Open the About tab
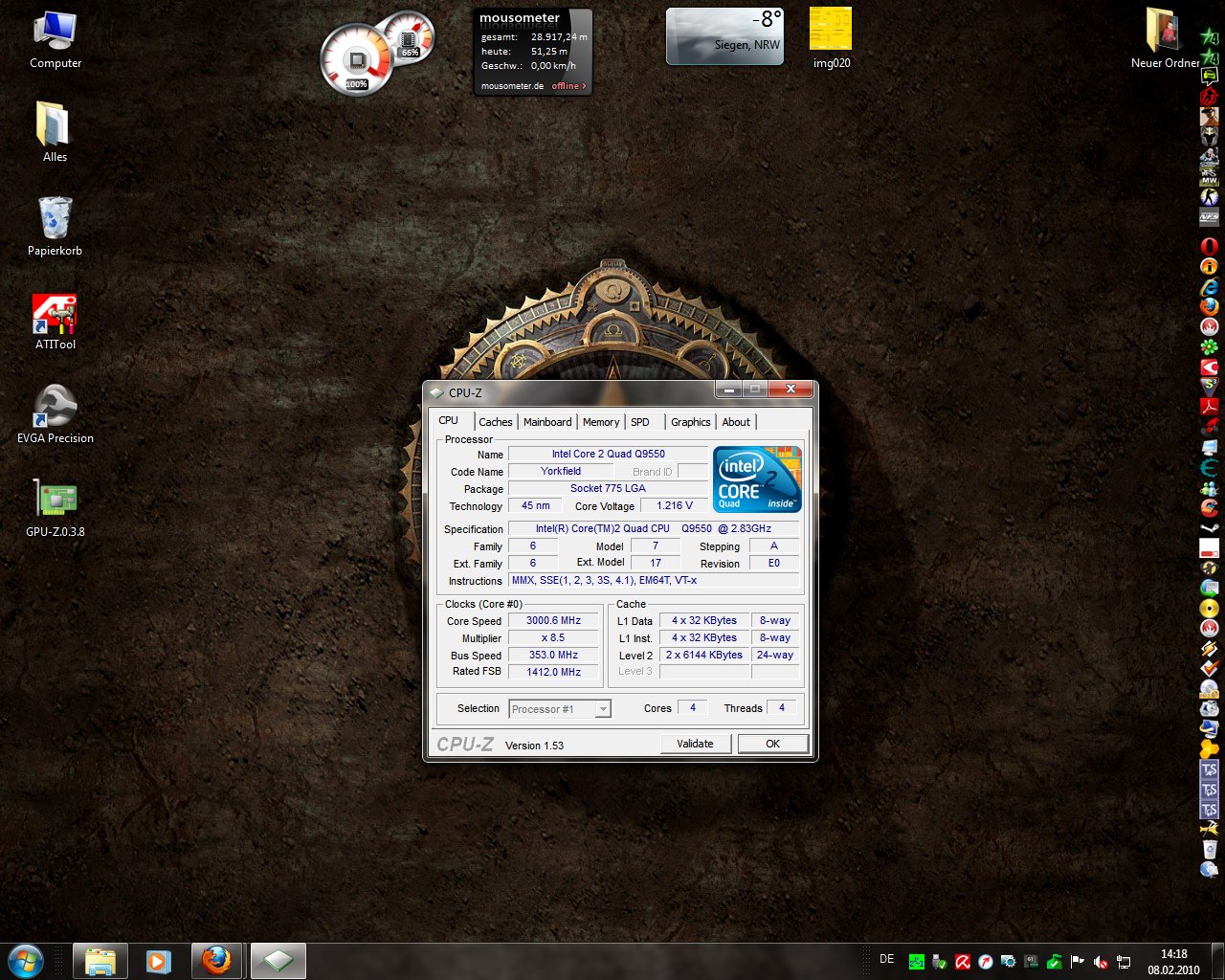 (x=736, y=422)
